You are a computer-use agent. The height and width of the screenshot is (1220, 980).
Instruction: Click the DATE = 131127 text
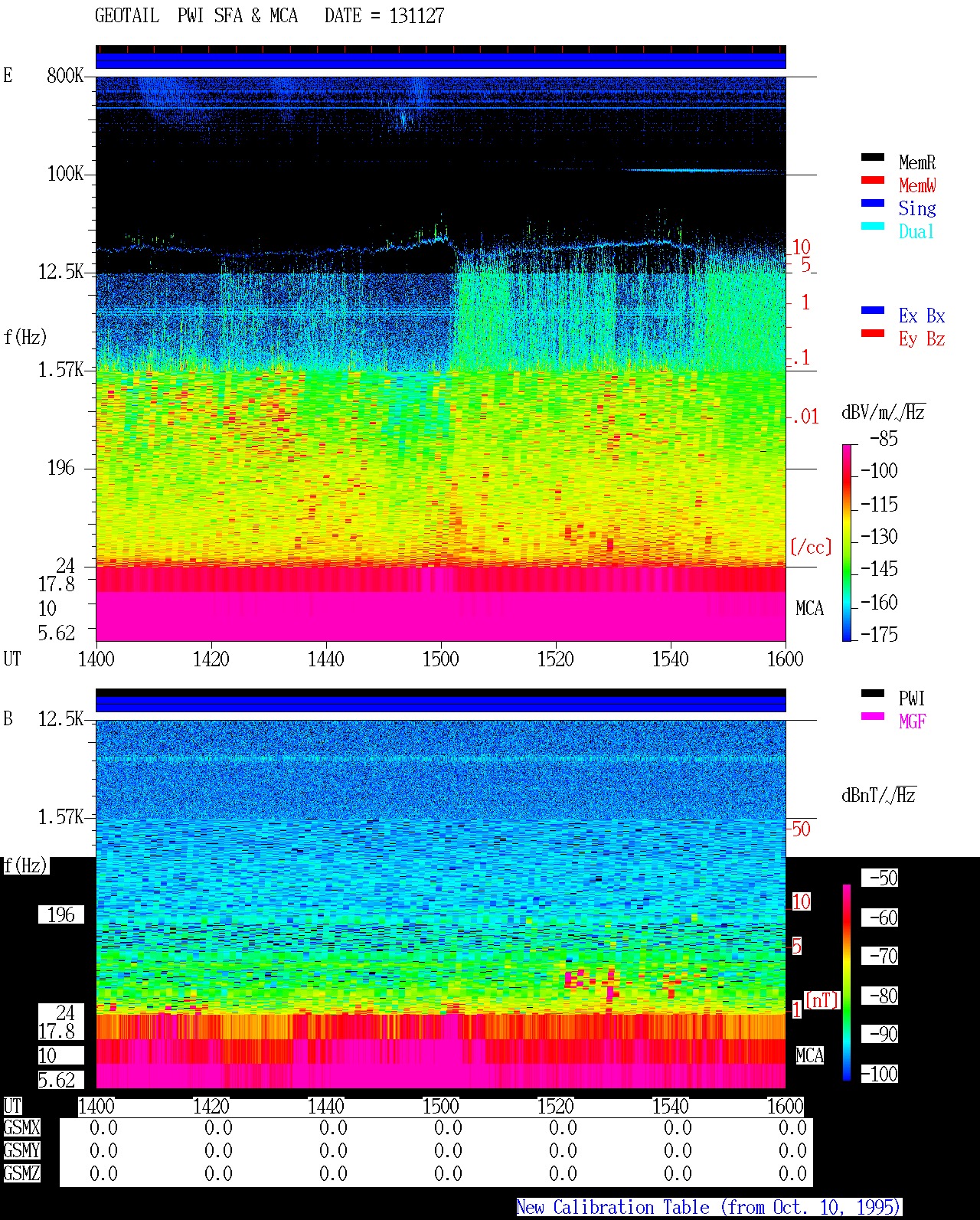384,16
